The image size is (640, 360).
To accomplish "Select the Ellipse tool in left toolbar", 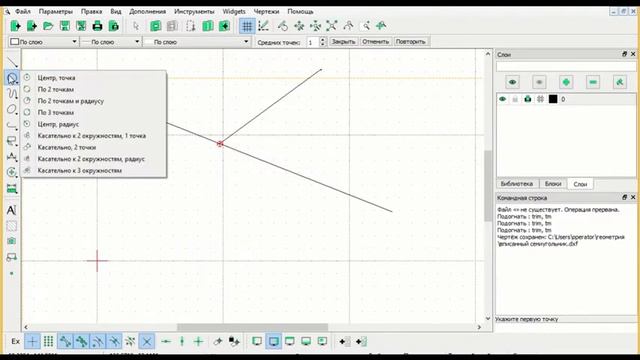I will [x=12, y=109].
